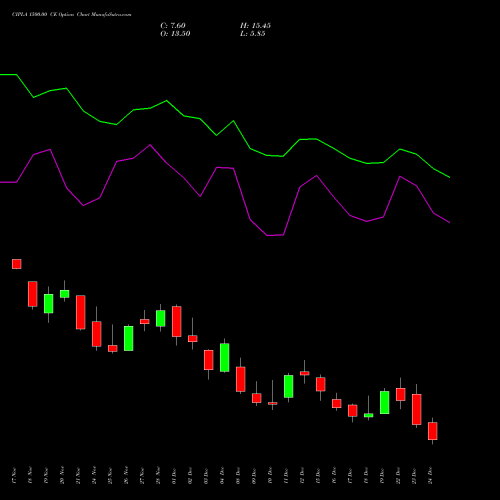Image resolution: width=500 pixels, height=500 pixels.
Task: Click the green candlestick above 19 Nov
Action: pos(49,304)
